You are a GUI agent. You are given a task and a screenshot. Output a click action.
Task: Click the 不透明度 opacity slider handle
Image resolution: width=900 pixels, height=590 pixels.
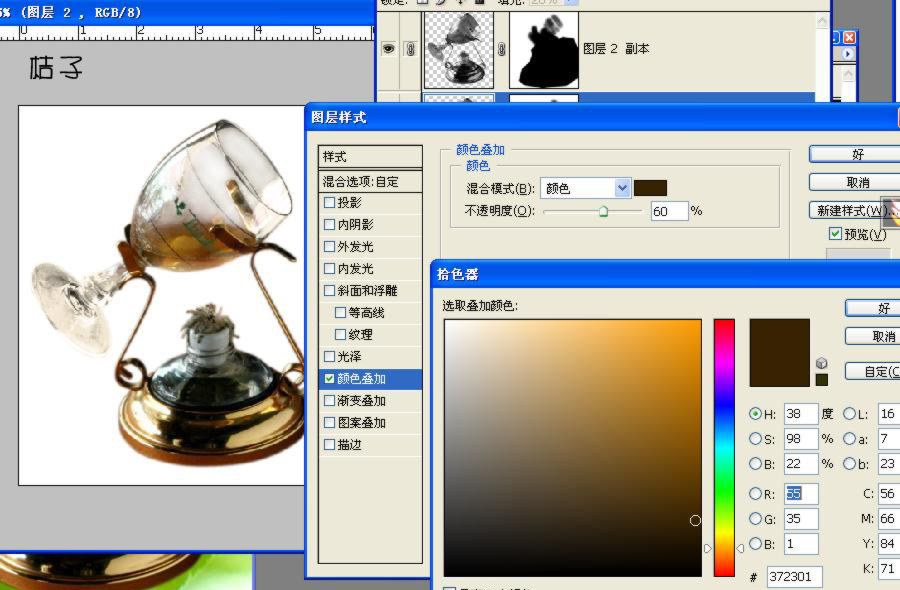[603, 212]
